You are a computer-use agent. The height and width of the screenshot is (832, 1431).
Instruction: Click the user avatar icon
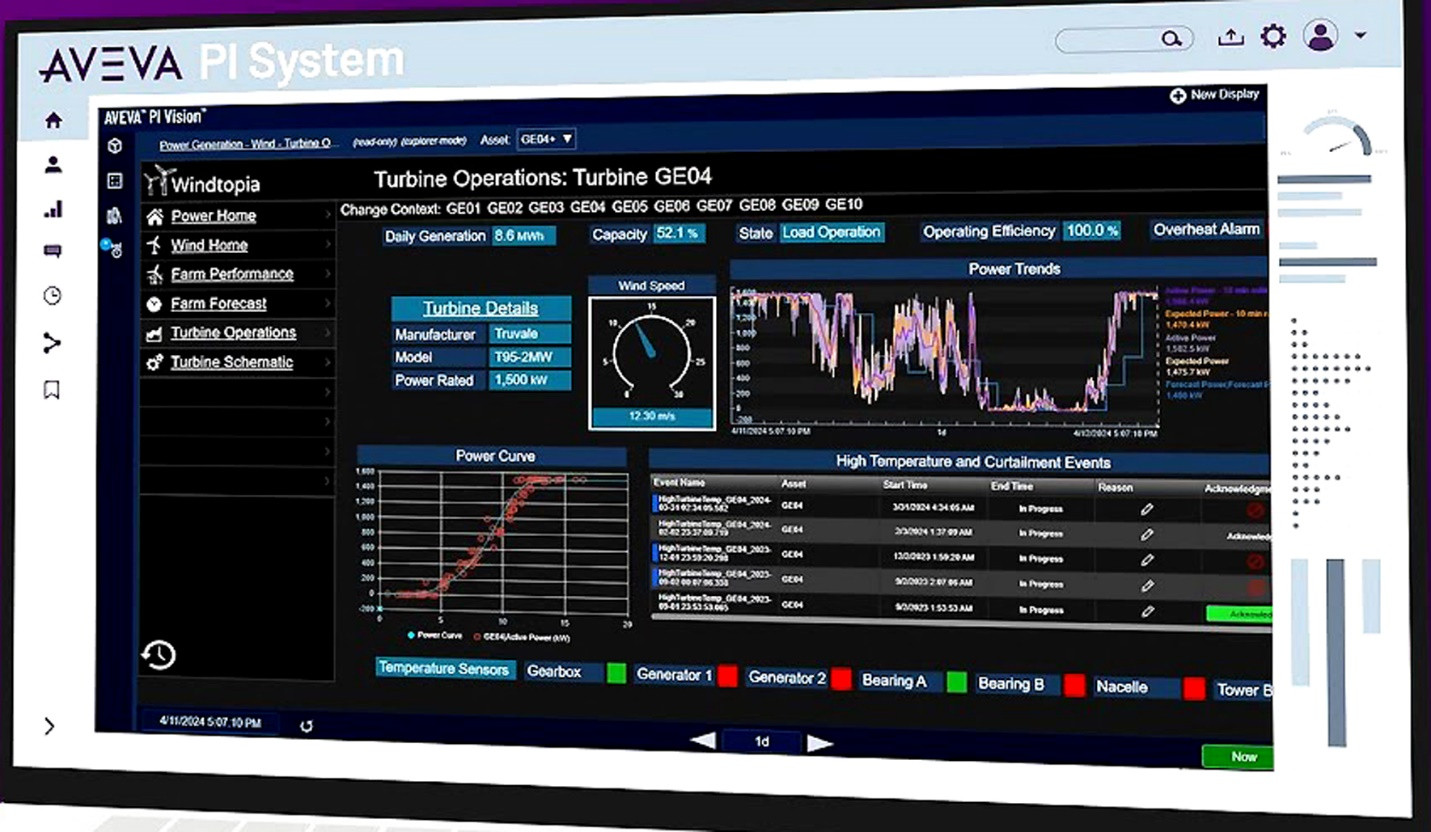[1320, 36]
